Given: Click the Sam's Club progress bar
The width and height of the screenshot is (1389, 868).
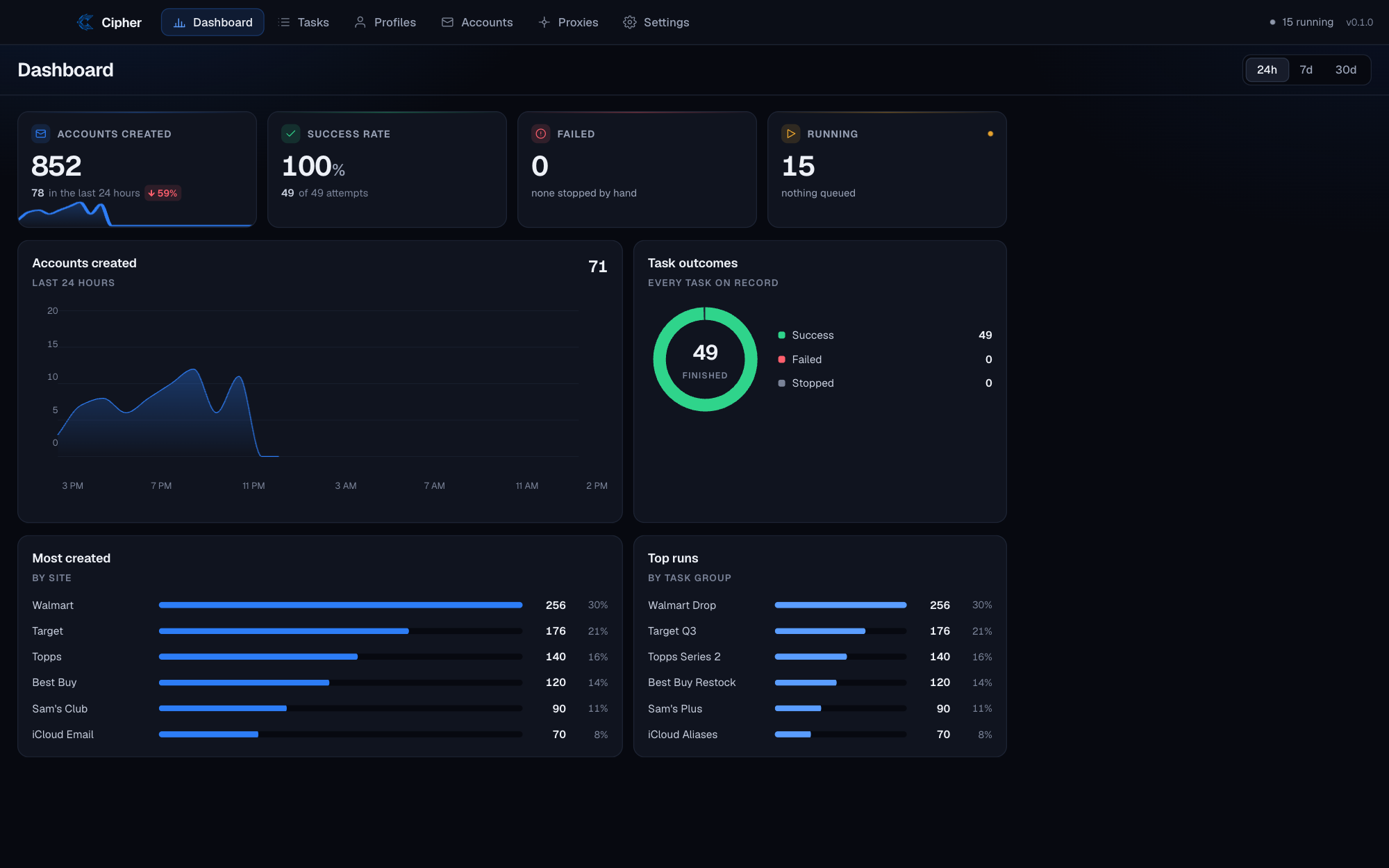Looking at the screenshot, I should coord(340,708).
